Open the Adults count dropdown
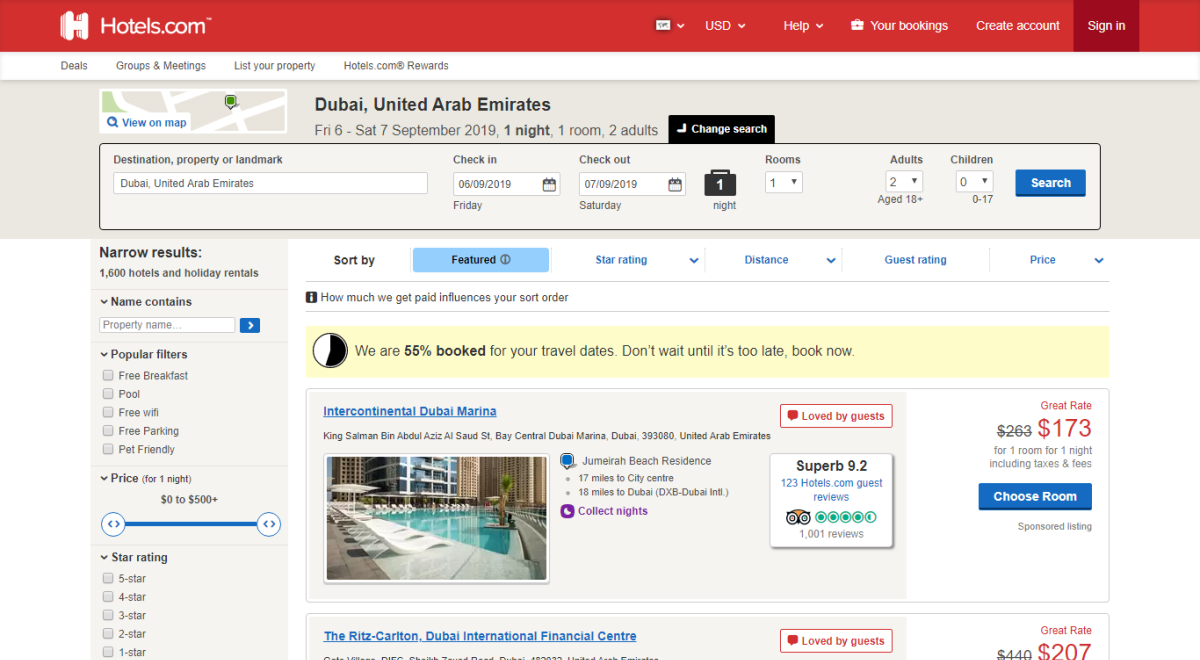 pyautogui.click(x=904, y=182)
